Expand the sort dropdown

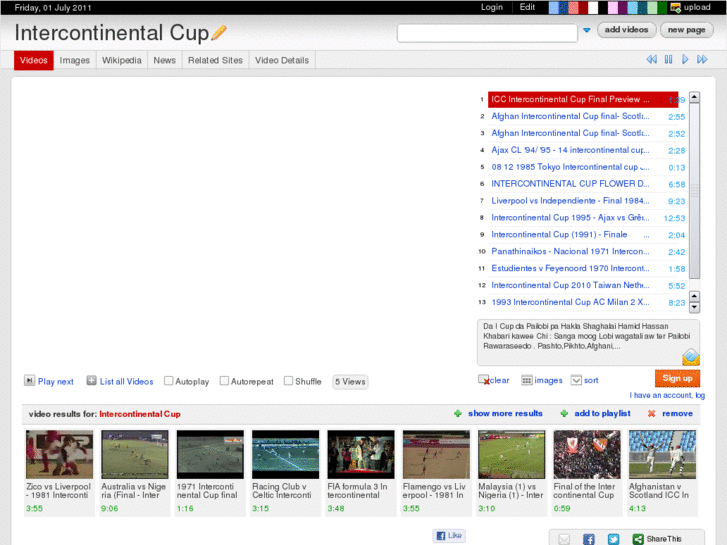point(576,380)
